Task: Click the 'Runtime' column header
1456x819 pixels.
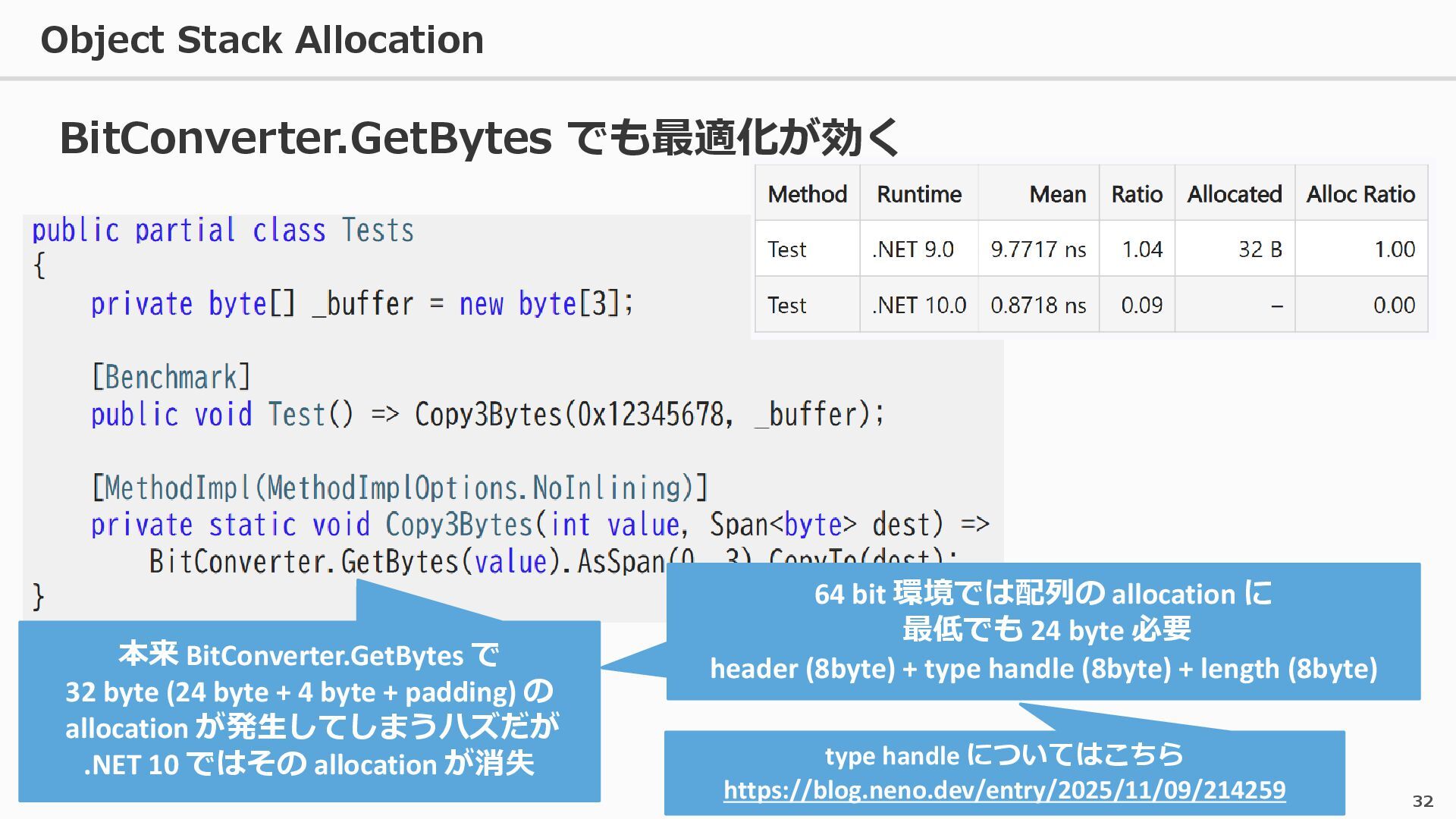Action: coord(918,194)
